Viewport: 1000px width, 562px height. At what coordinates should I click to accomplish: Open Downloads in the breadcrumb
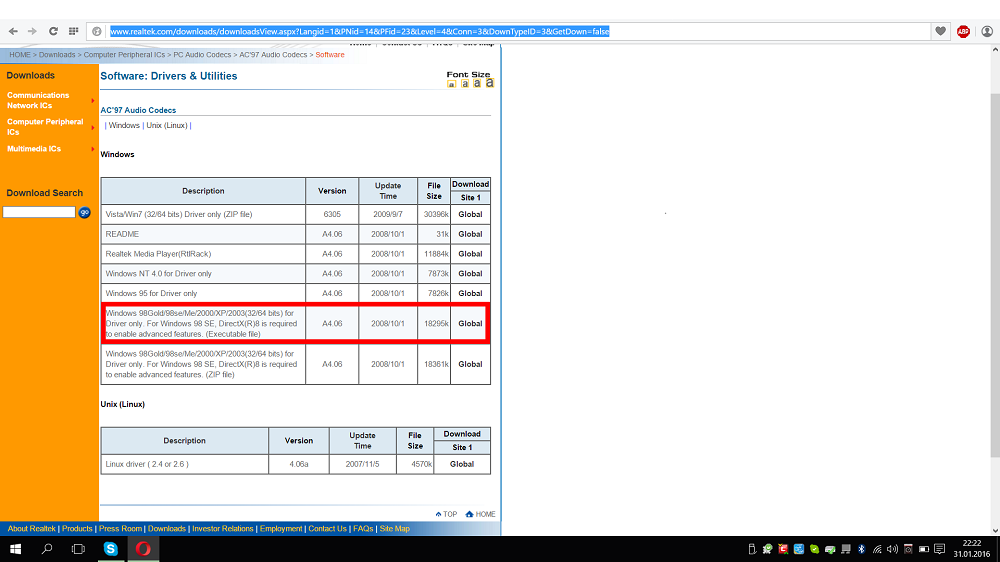[57, 55]
